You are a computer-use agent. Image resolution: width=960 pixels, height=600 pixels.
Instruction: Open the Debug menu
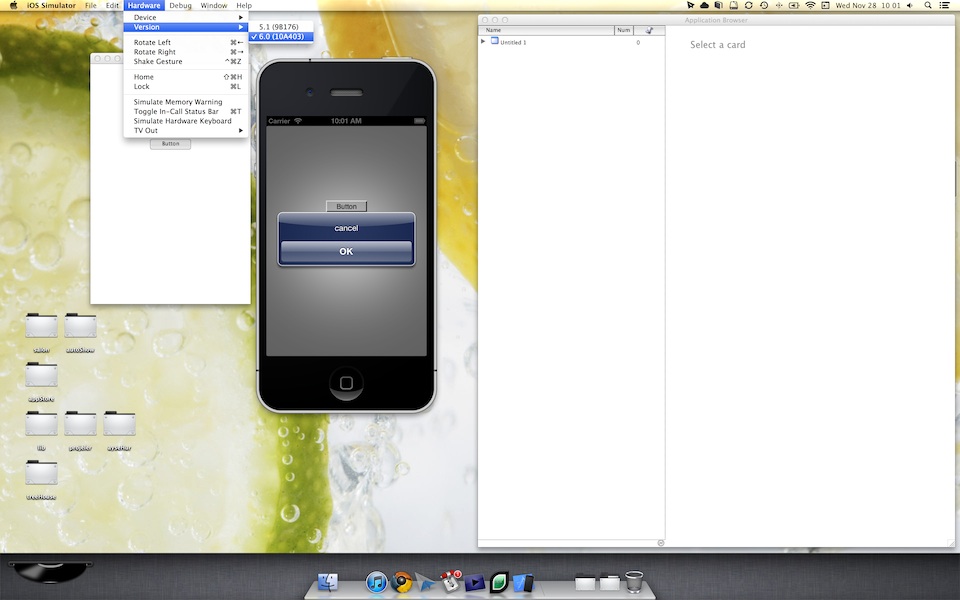(180, 6)
